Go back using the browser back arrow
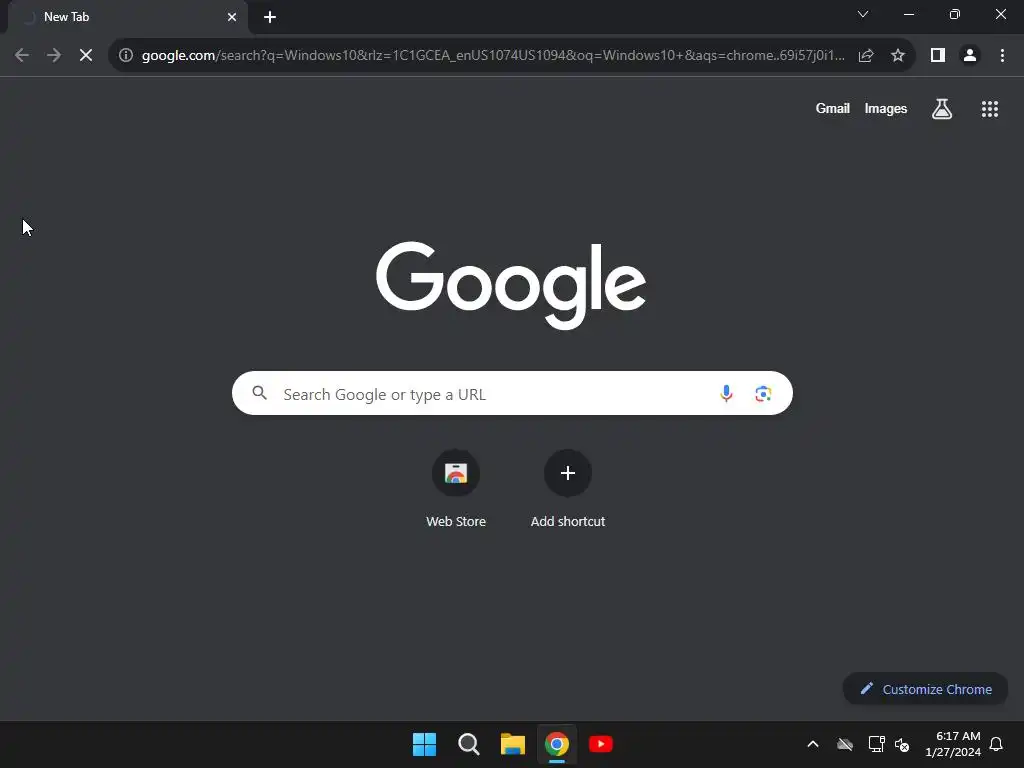1024x768 pixels. (22, 56)
